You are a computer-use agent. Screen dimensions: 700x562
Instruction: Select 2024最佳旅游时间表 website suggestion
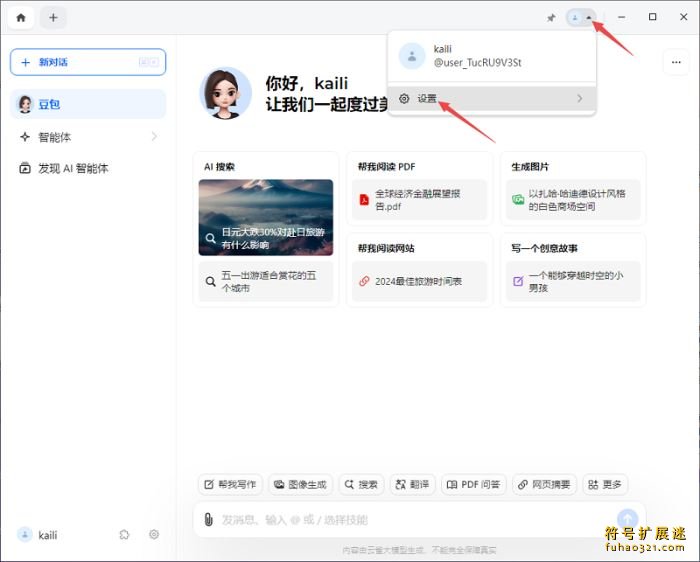tap(419, 281)
